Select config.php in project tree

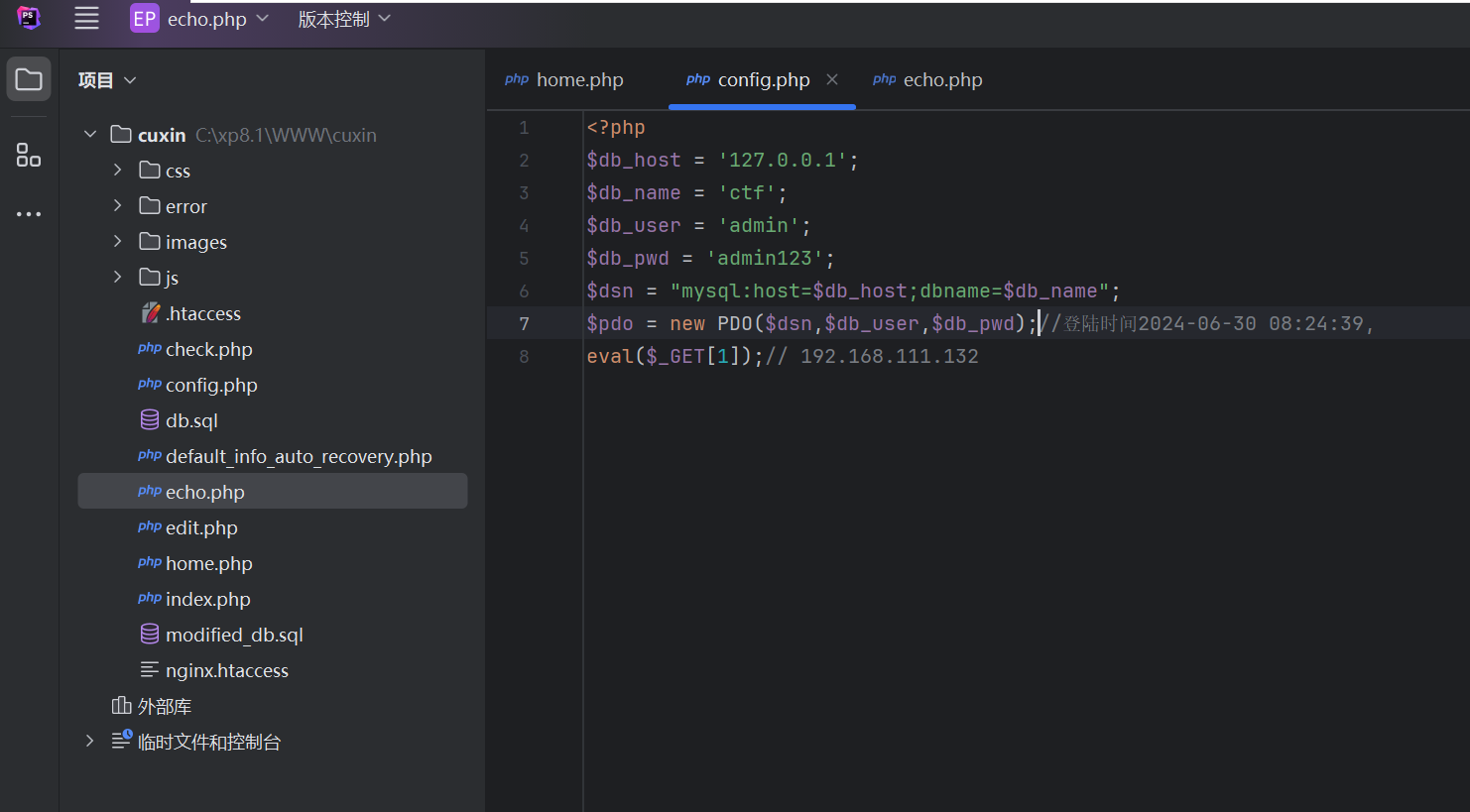tap(211, 385)
